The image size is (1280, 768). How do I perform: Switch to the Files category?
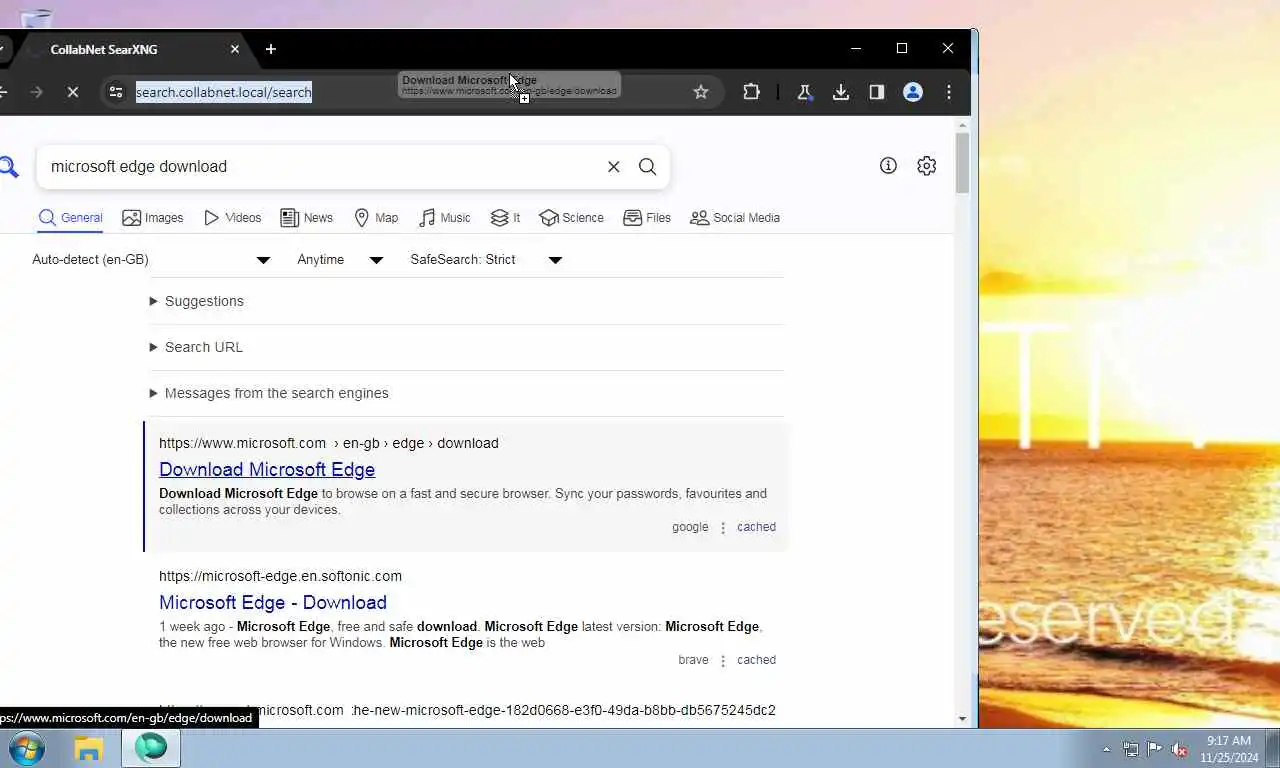point(647,218)
